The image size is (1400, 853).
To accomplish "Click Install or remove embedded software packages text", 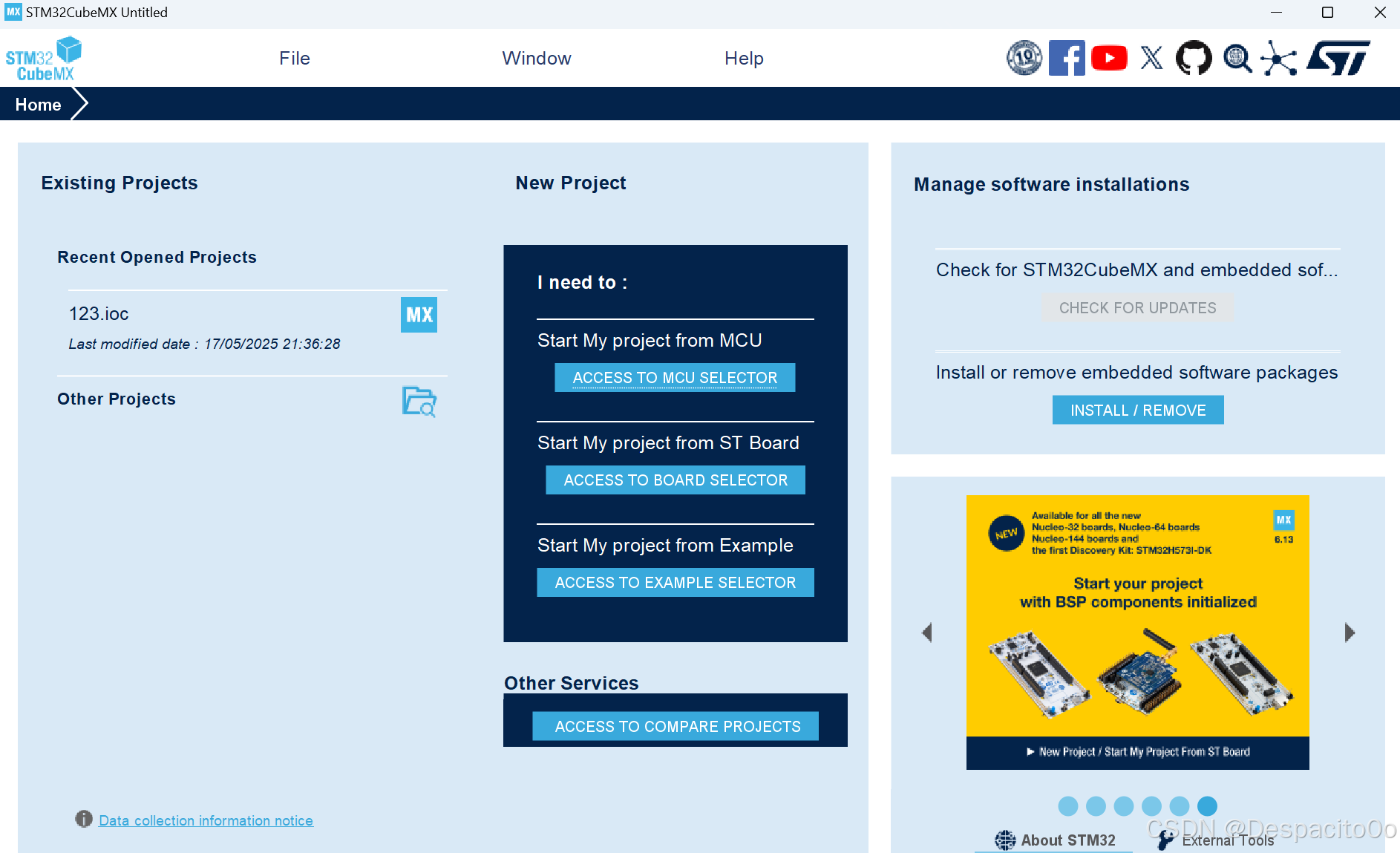I will (1136, 372).
